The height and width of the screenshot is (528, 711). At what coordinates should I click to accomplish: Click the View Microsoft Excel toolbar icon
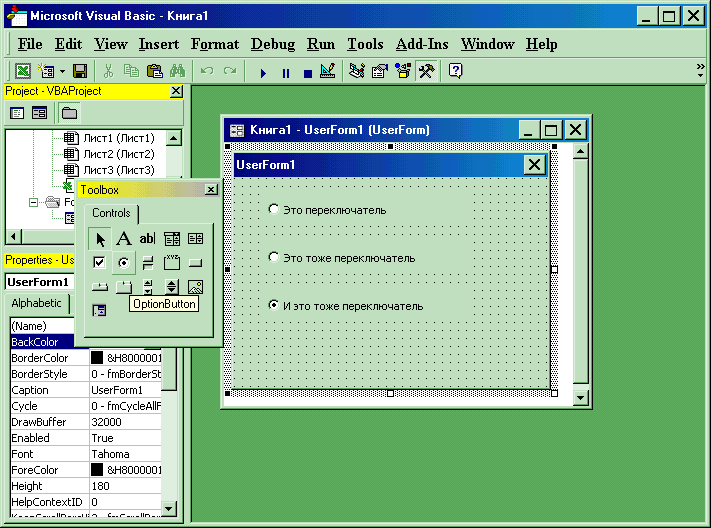click(23, 71)
